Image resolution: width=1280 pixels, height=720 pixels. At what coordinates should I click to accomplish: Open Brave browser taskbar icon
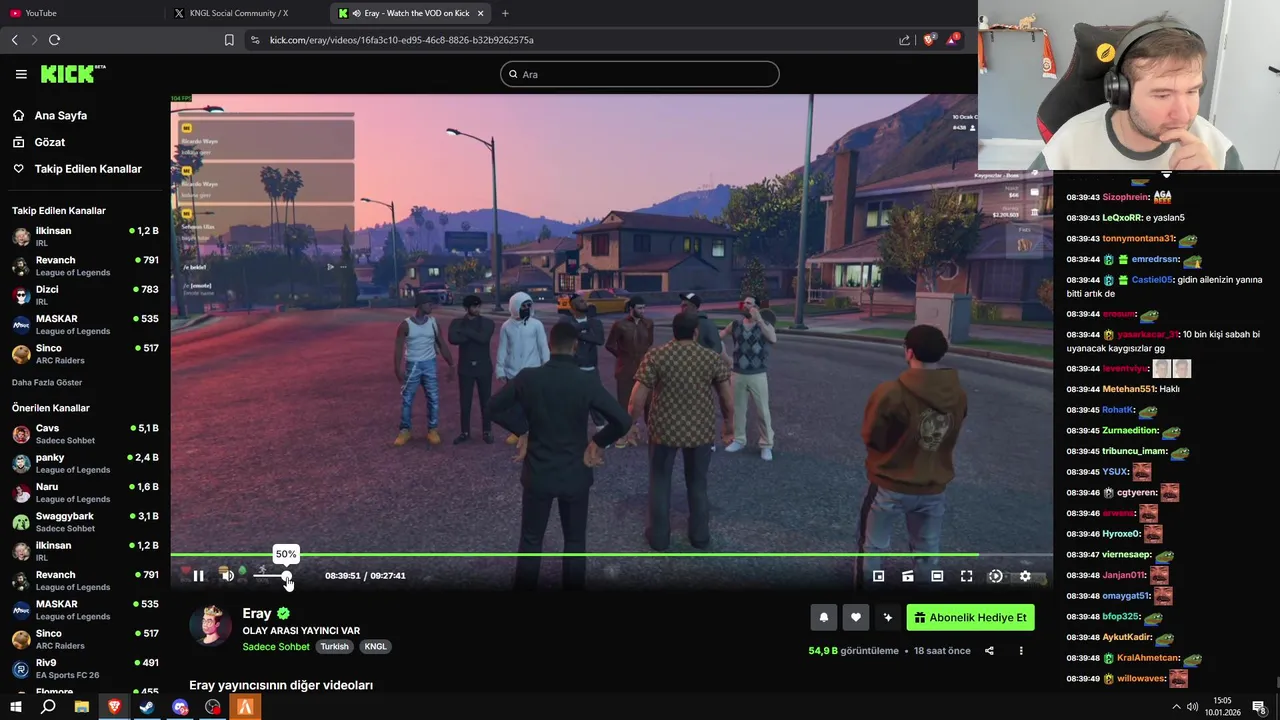click(114, 707)
